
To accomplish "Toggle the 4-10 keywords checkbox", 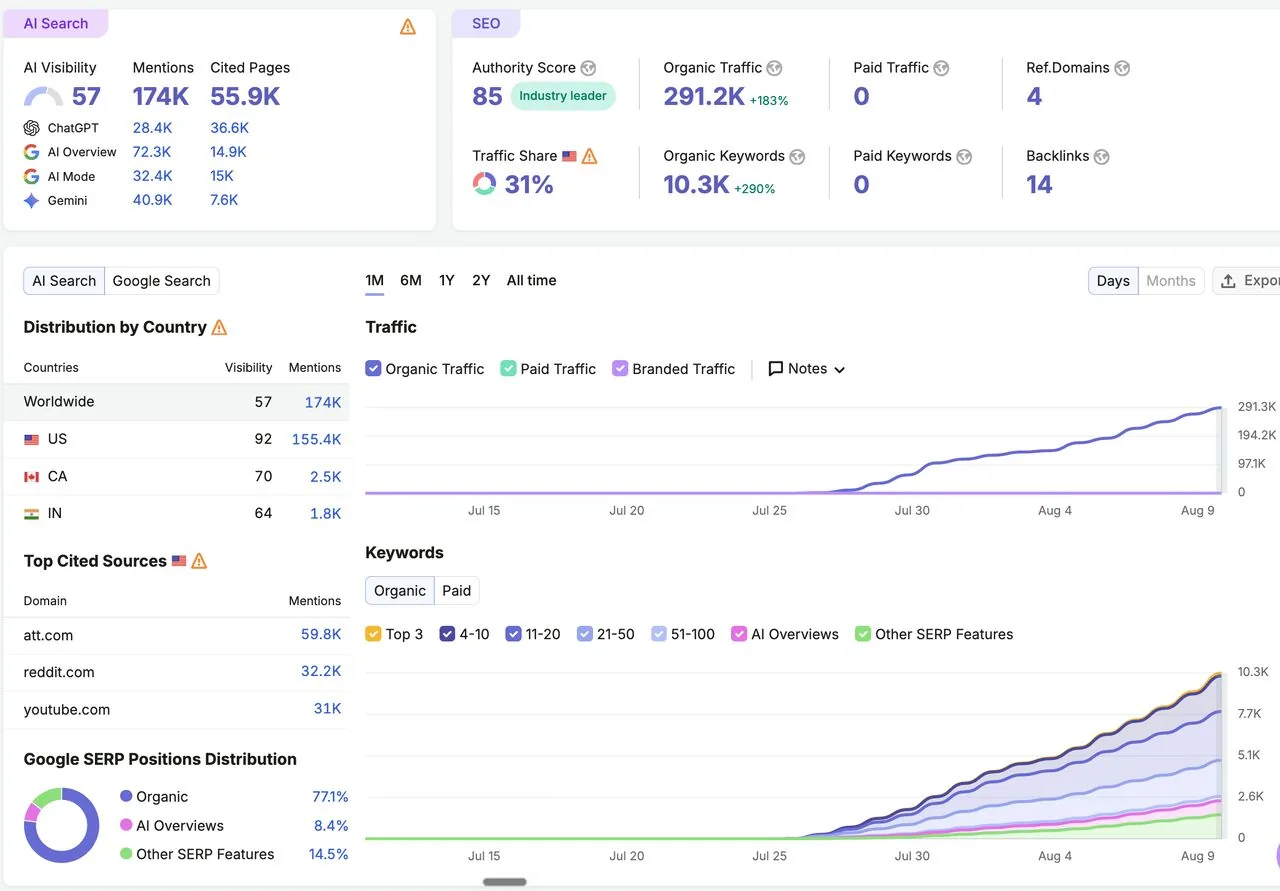I will click(x=447, y=634).
